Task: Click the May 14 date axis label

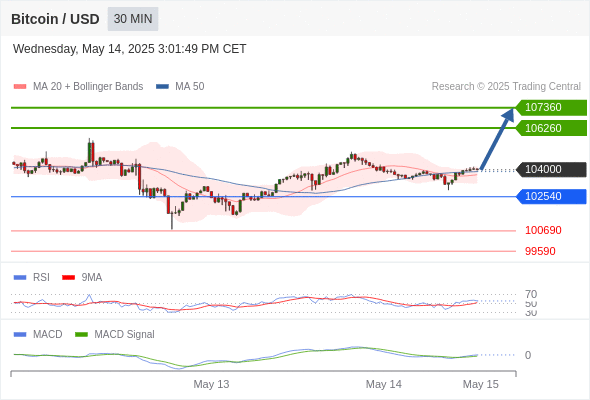Action: (x=383, y=384)
